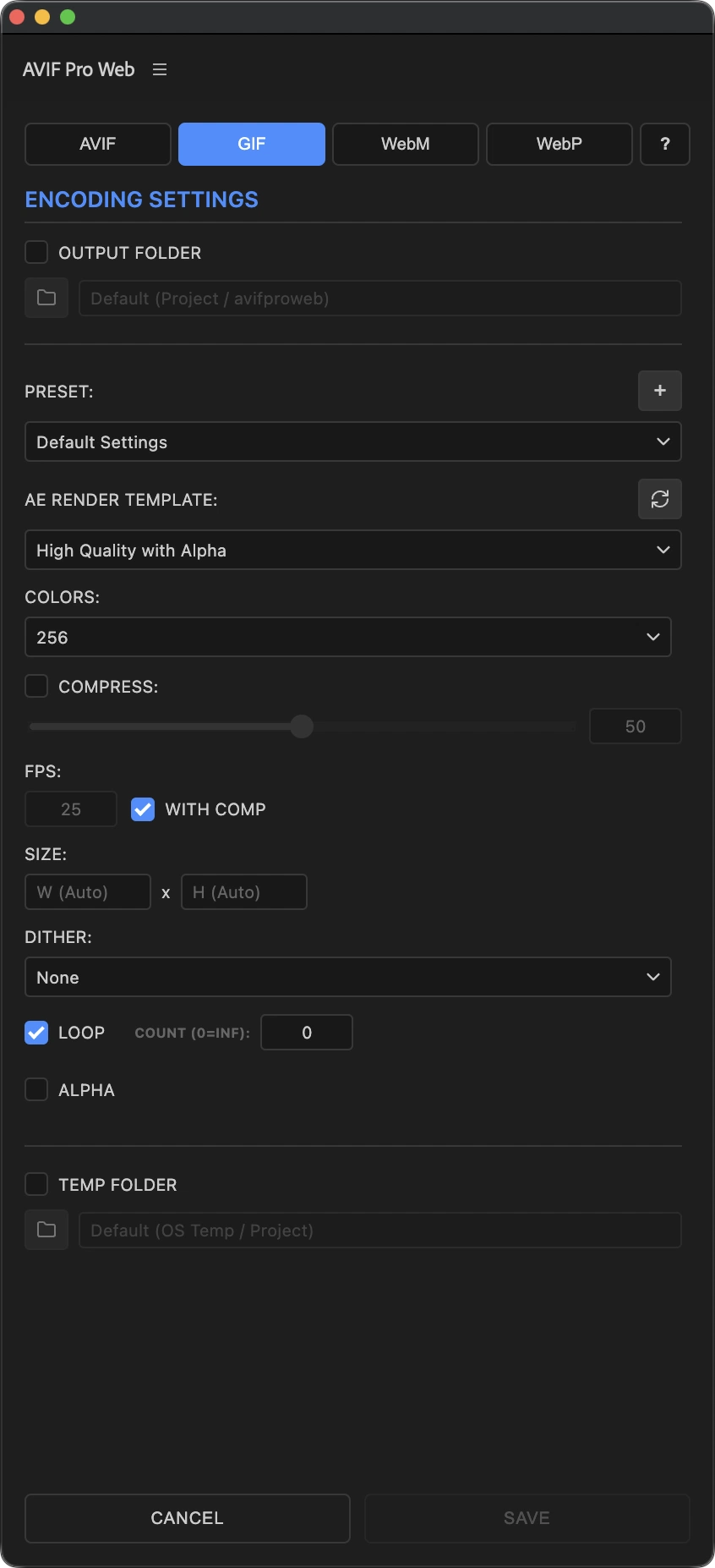Click the FPS field showing 25
The image size is (715, 1568).
(71, 809)
